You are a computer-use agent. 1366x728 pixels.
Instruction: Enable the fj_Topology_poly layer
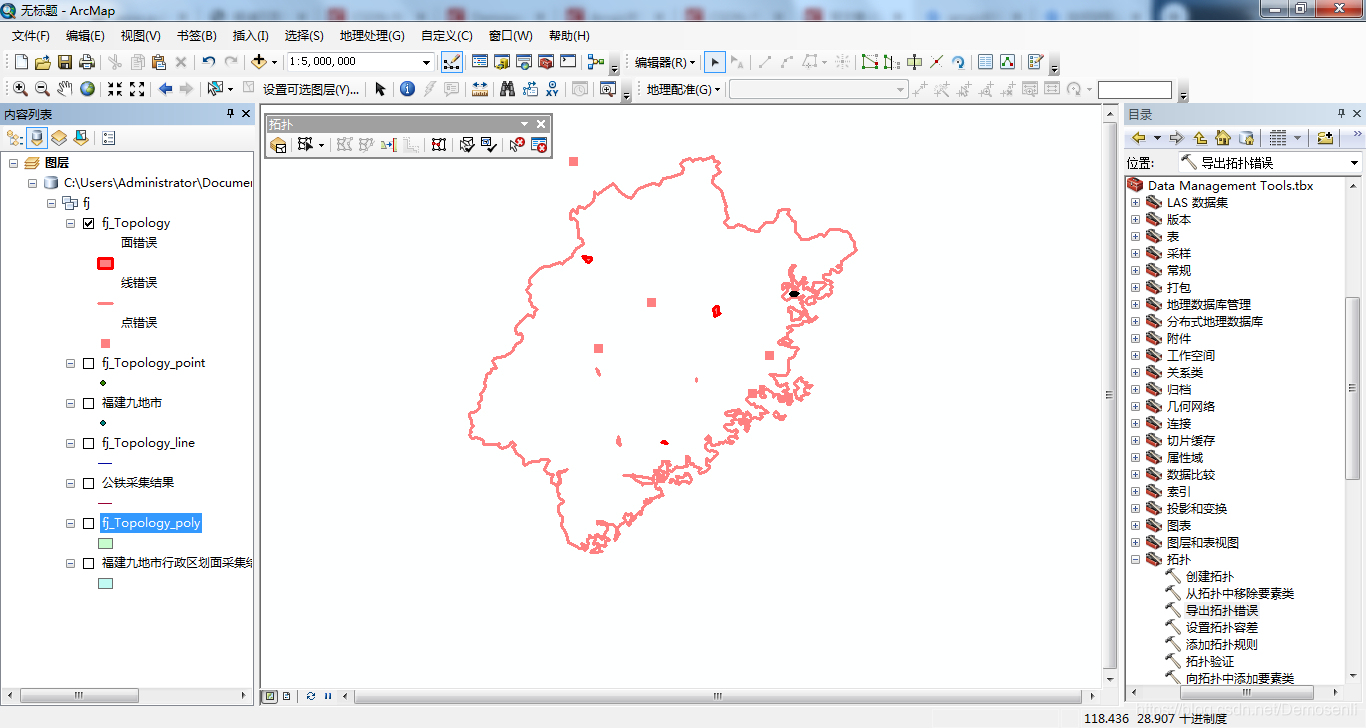coord(89,523)
